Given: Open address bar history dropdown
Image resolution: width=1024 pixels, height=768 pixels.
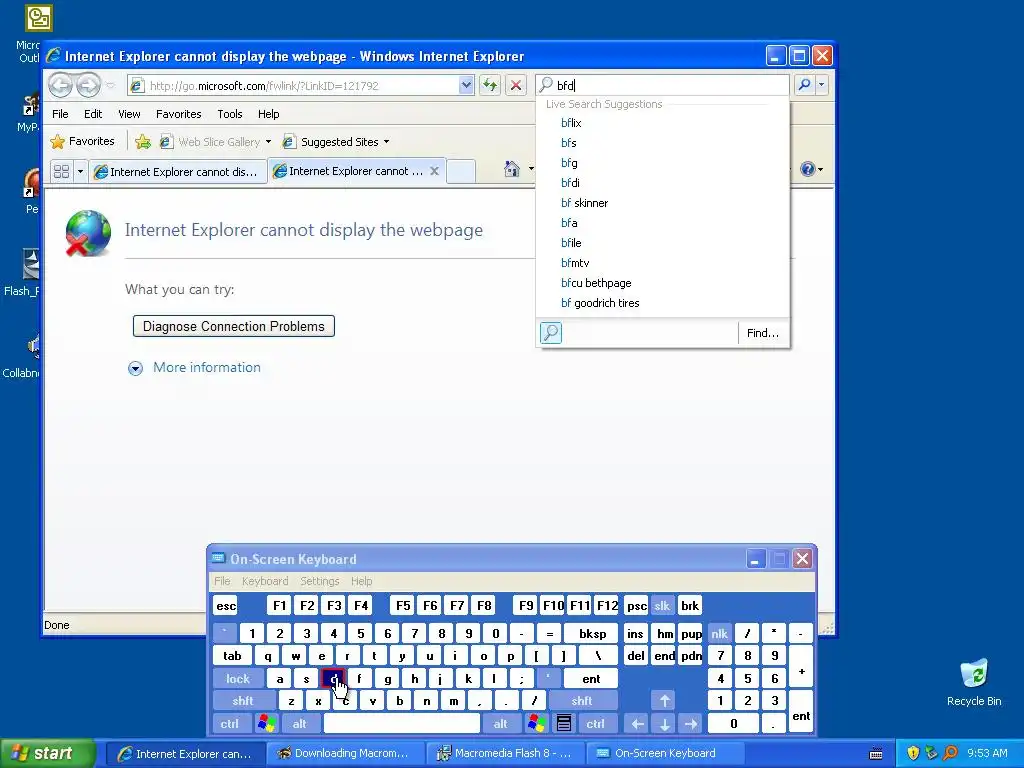Looking at the screenshot, I should [x=466, y=85].
